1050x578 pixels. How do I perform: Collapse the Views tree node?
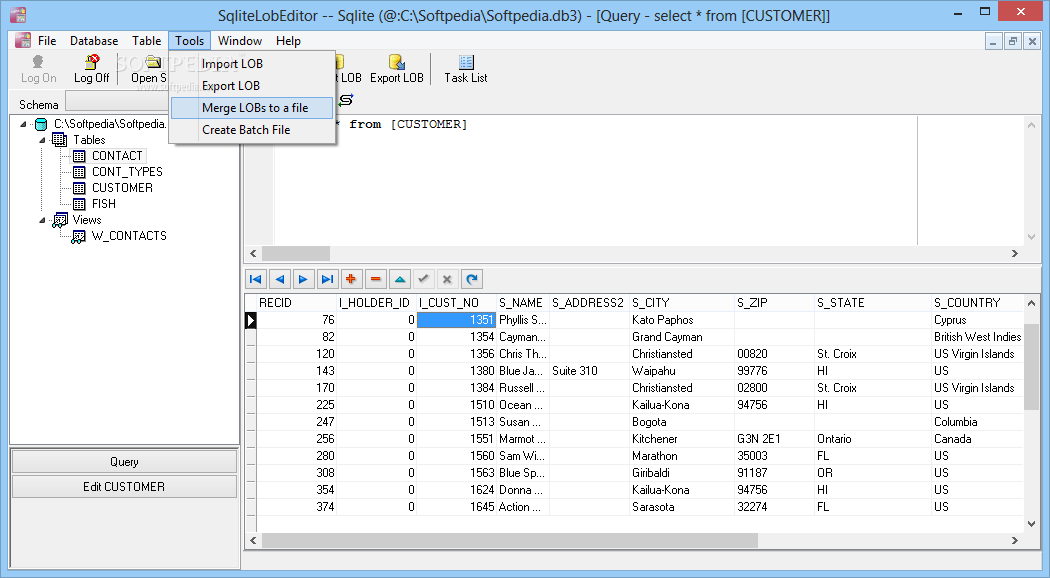(42, 220)
